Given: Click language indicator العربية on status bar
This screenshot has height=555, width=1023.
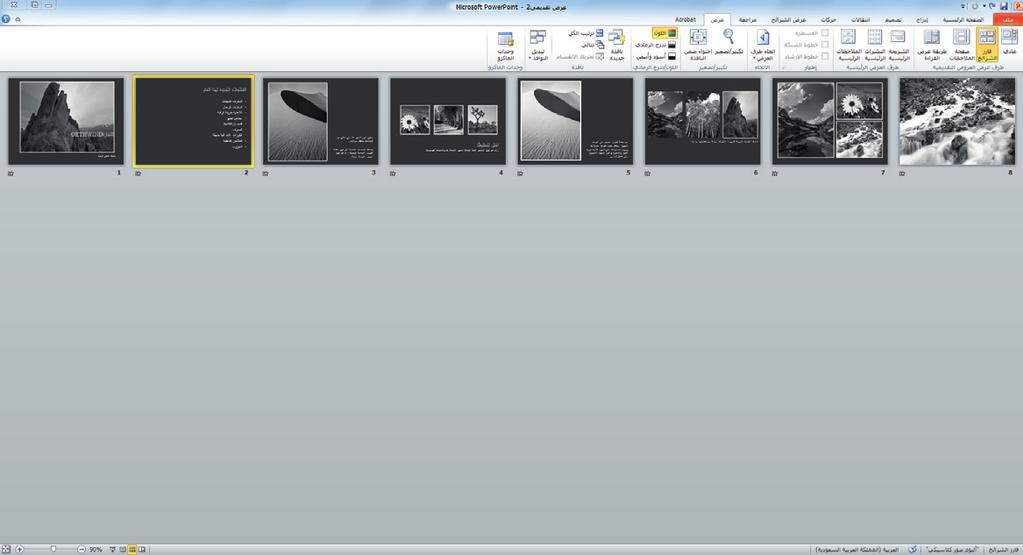Looking at the screenshot, I should point(858,550).
